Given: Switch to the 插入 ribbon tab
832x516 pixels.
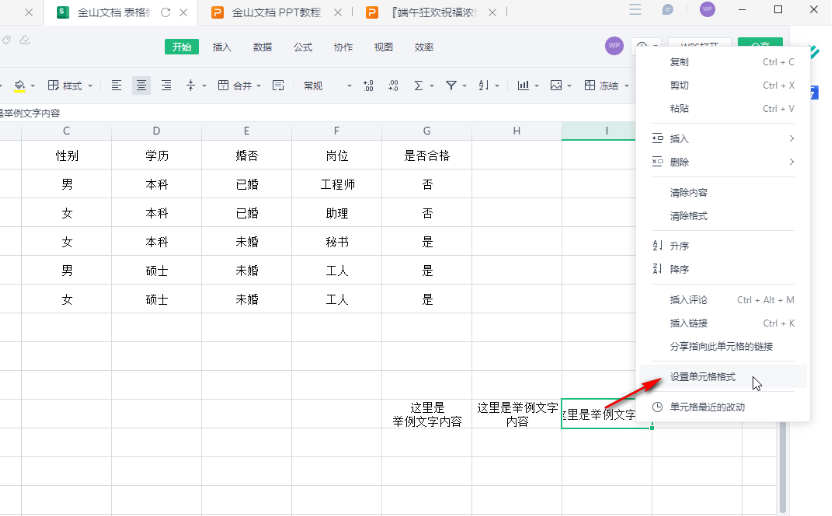Looking at the screenshot, I should (x=222, y=47).
